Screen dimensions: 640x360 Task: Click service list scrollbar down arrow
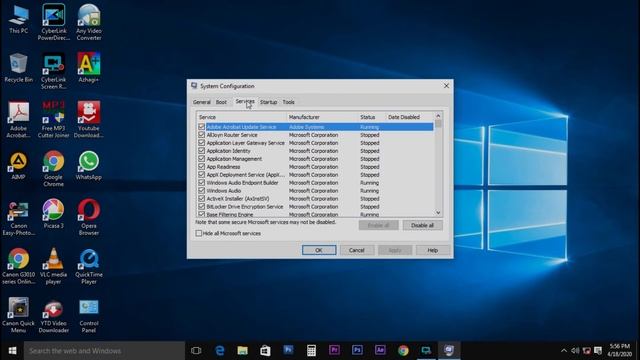click(438, 213)
